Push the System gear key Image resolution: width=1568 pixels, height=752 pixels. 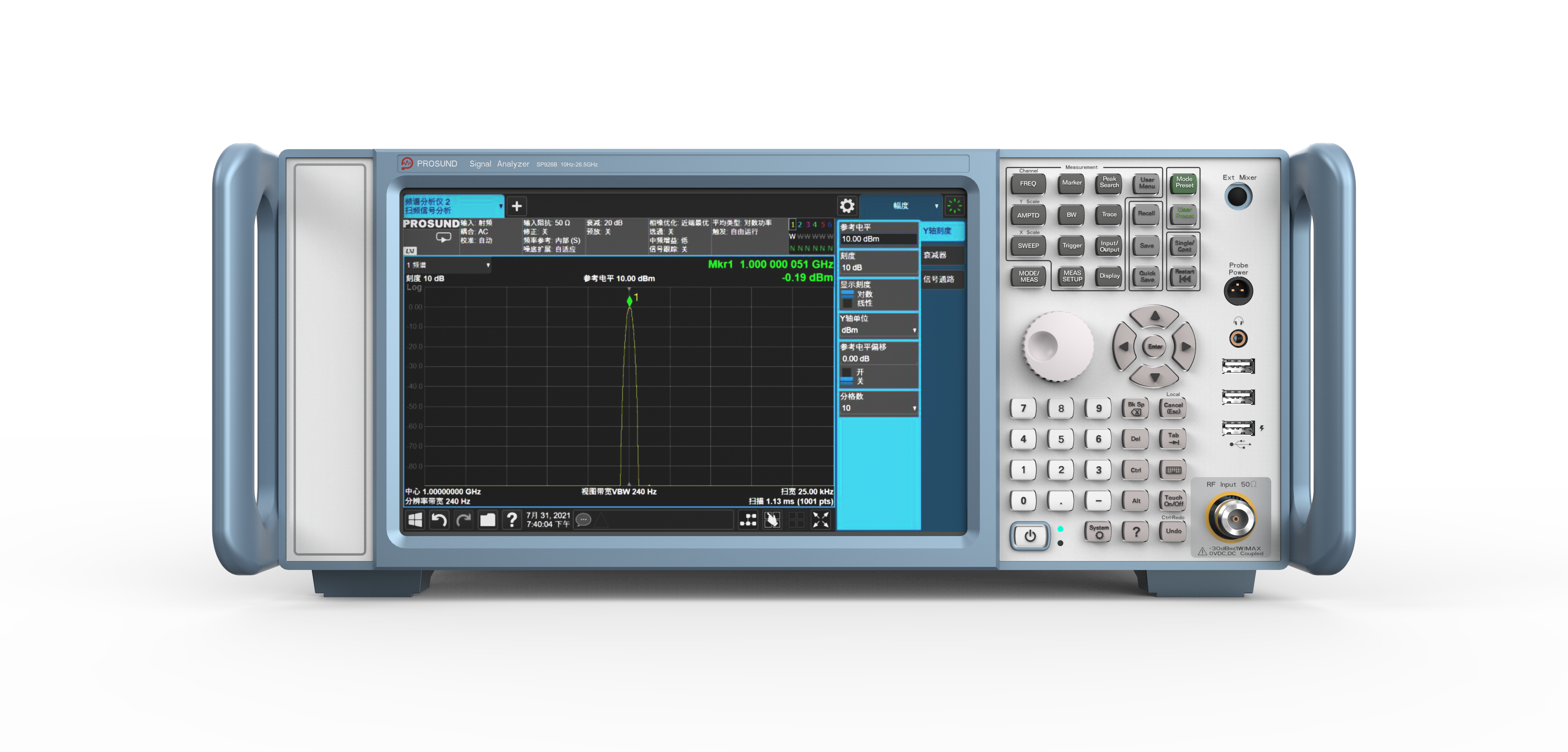tap(1099, 531)
